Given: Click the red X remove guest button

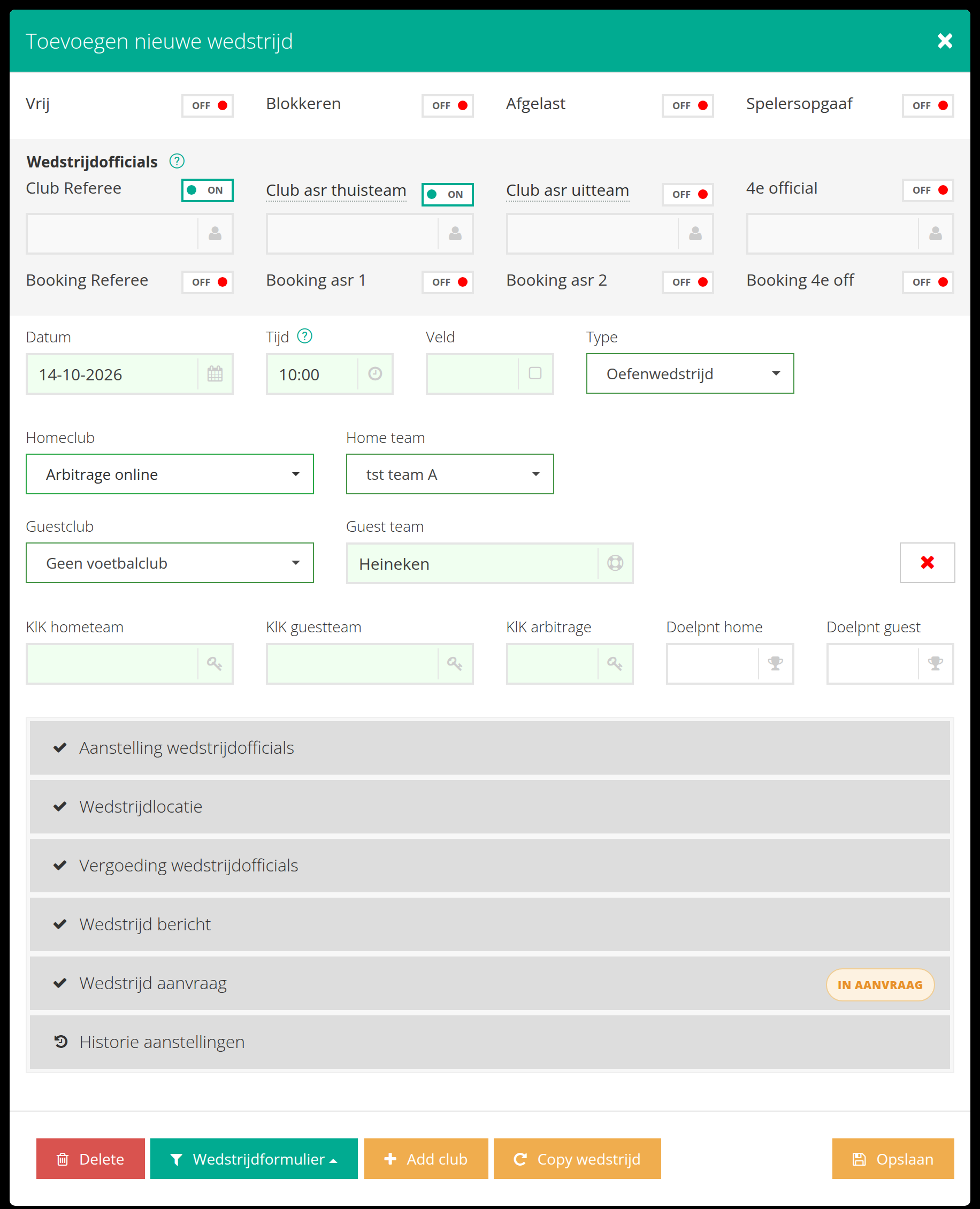Looking at the screenshot, I should 927,562.
